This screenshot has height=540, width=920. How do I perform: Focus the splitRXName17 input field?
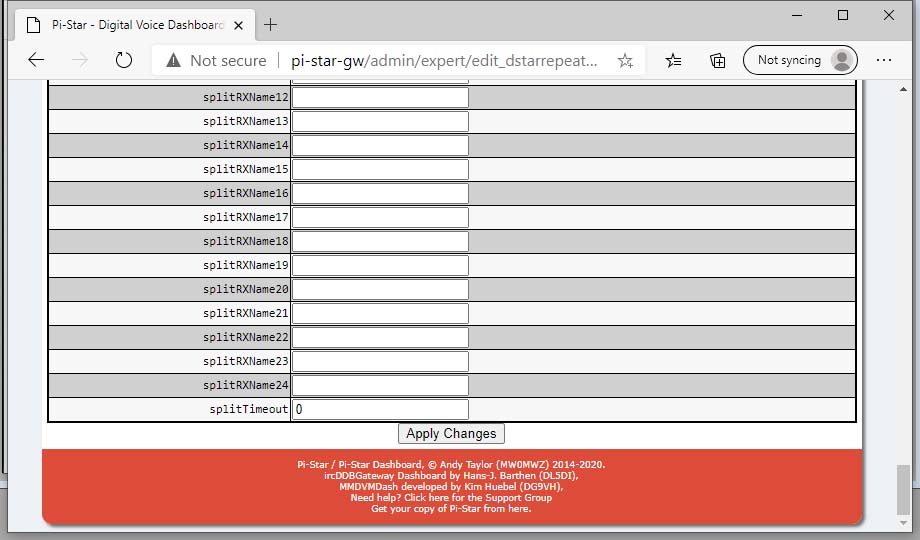380,218
